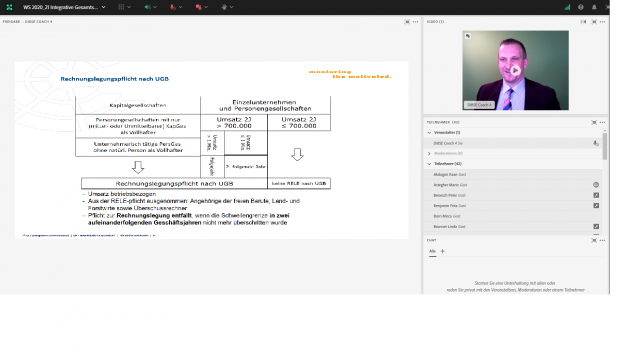This screenshot has width=640, height=360.
Task: Click the Adobe Connect logo icon
Action: (9, 7)
